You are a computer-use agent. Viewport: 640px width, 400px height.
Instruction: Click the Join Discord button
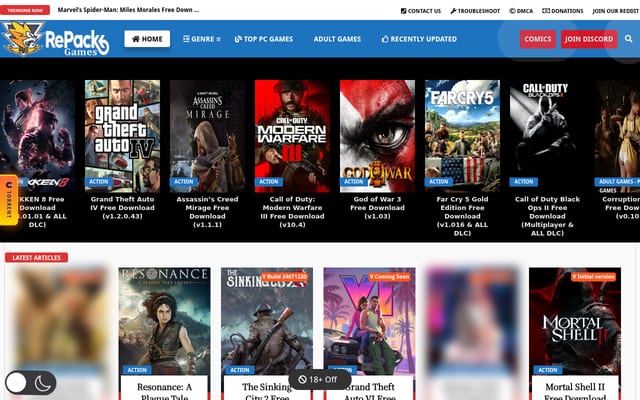pos(589,39)
